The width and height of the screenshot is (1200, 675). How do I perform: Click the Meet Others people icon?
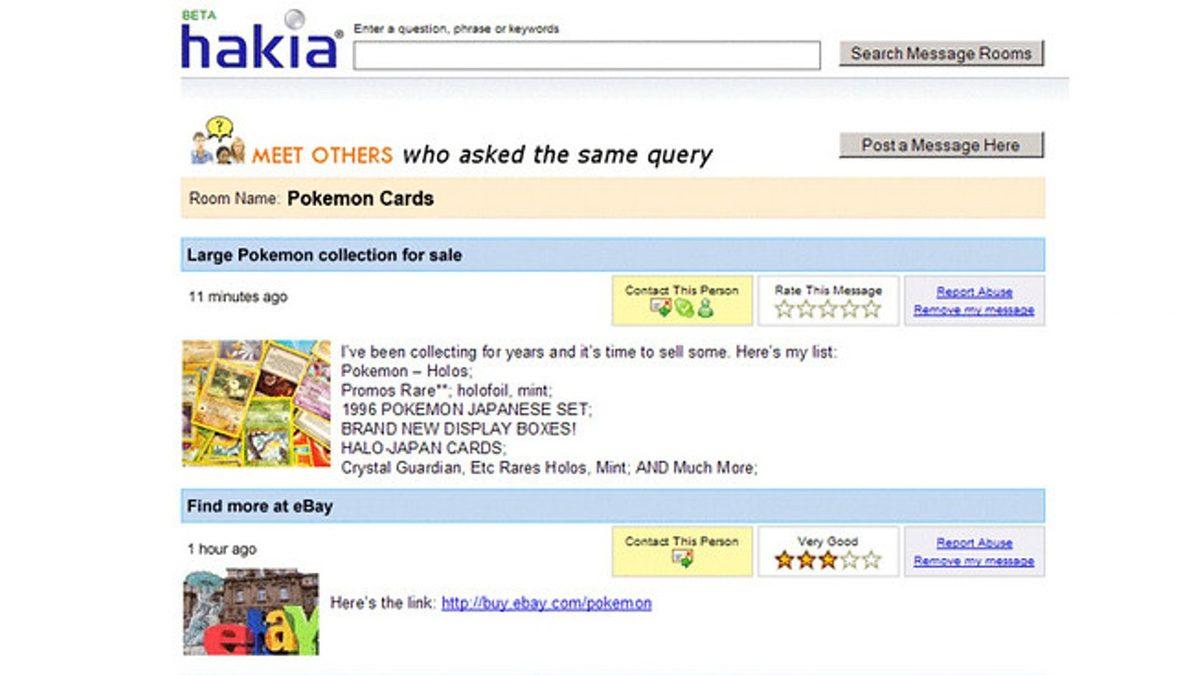coord(217,142)
